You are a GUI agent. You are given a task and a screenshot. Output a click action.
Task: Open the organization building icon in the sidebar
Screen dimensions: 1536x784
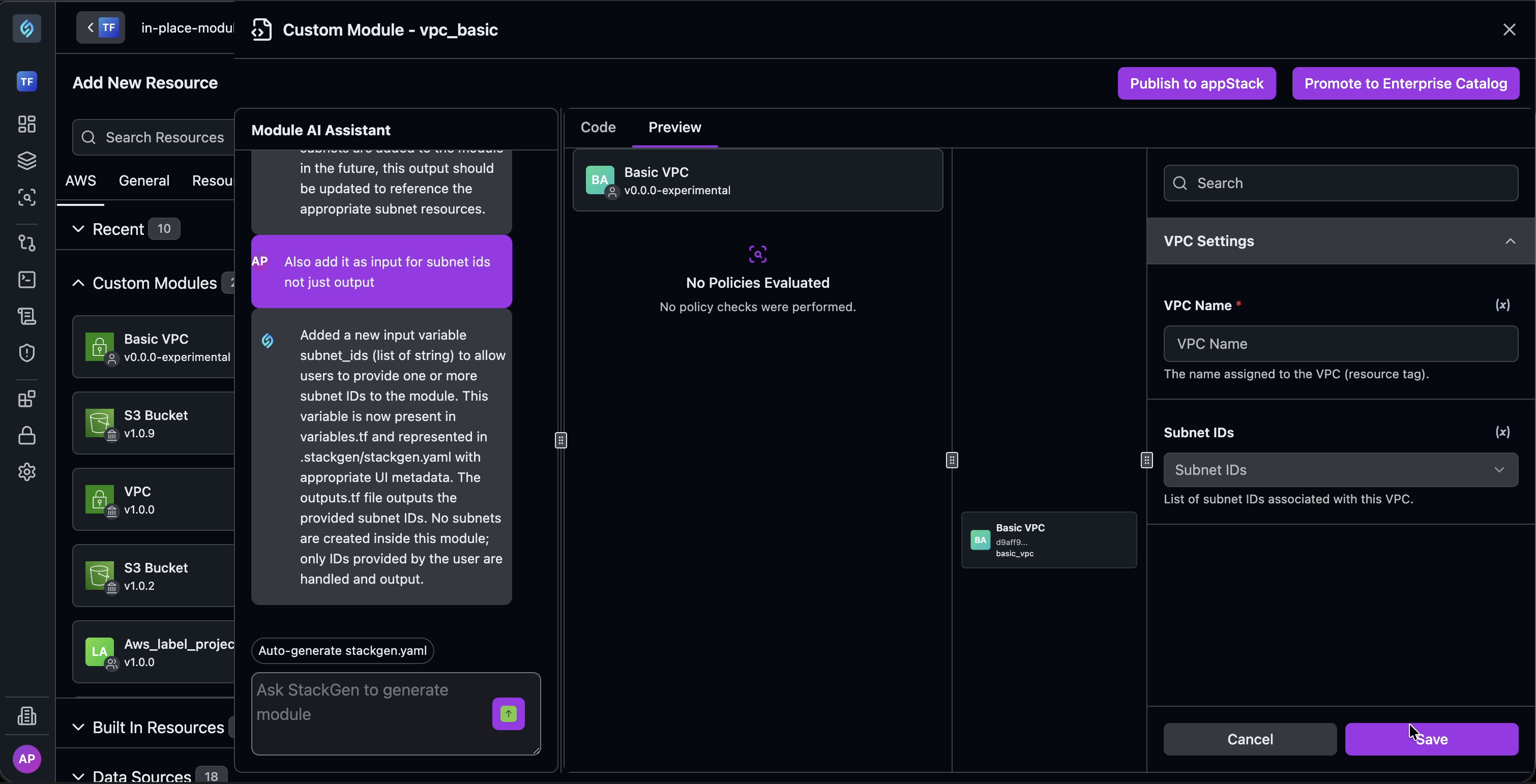tap(27, 715)
